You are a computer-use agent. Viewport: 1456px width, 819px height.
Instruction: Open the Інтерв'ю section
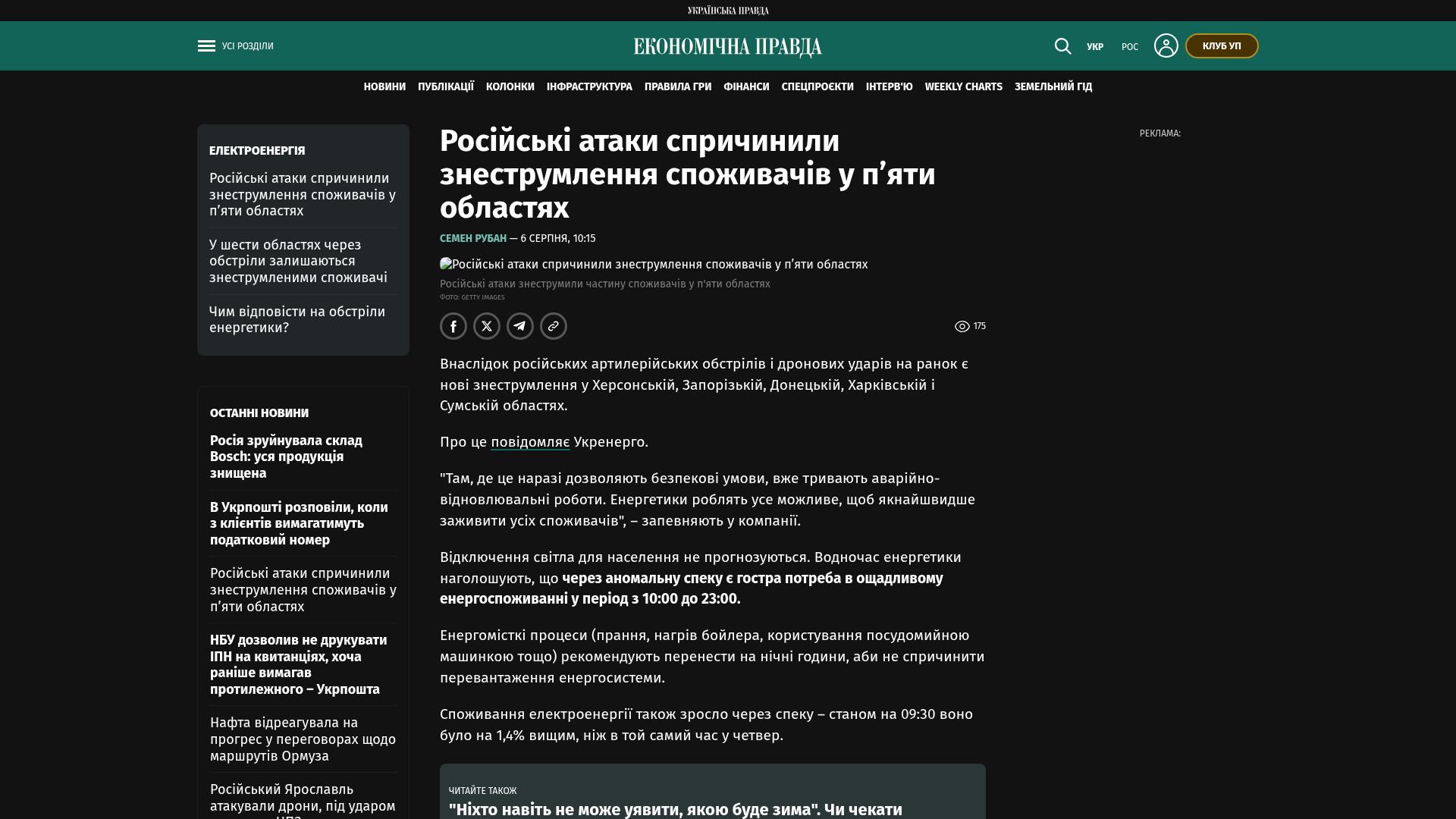click(890, 87)
